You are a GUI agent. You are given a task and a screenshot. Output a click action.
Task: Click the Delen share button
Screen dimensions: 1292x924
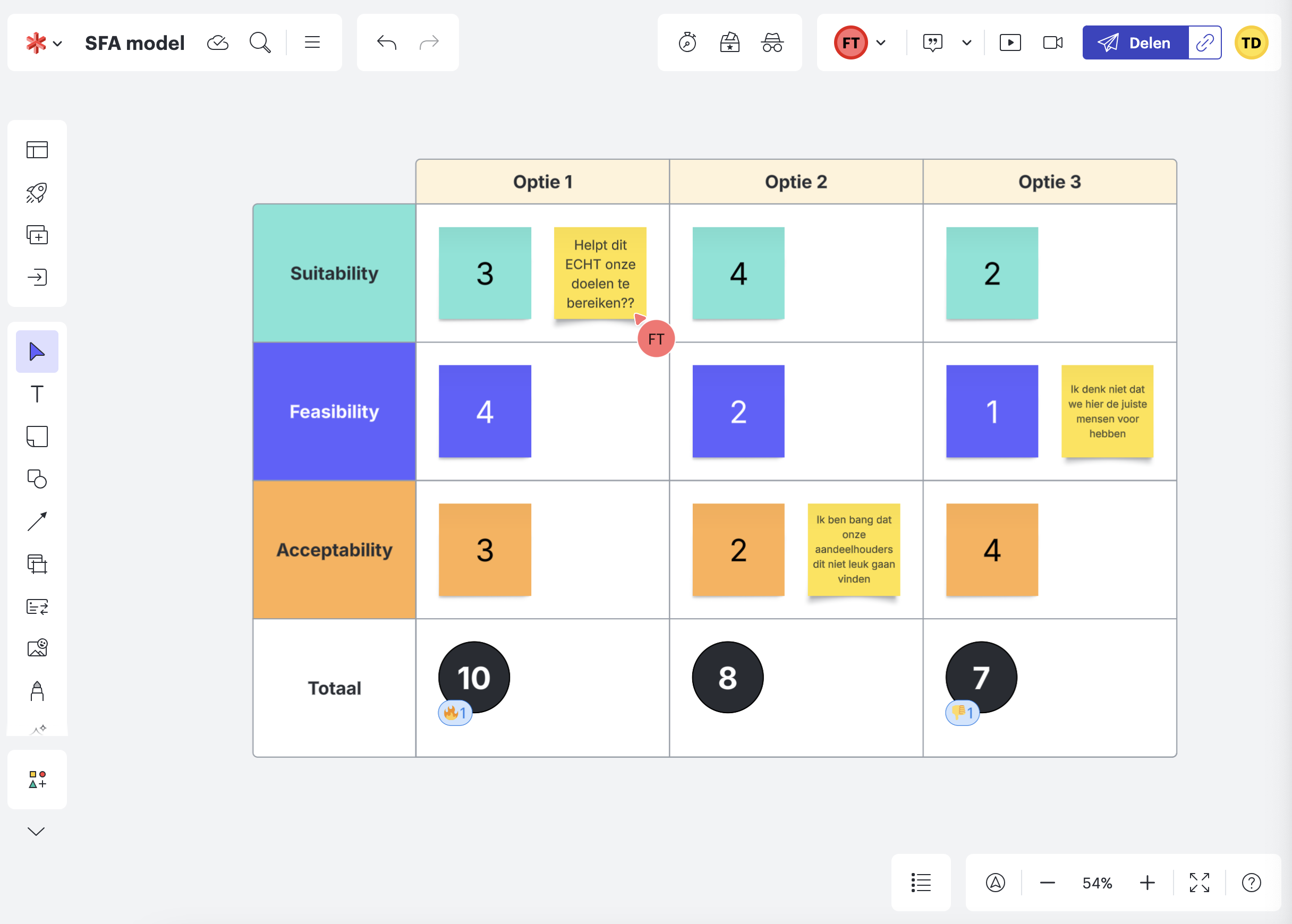click(x=1135, y=42)
